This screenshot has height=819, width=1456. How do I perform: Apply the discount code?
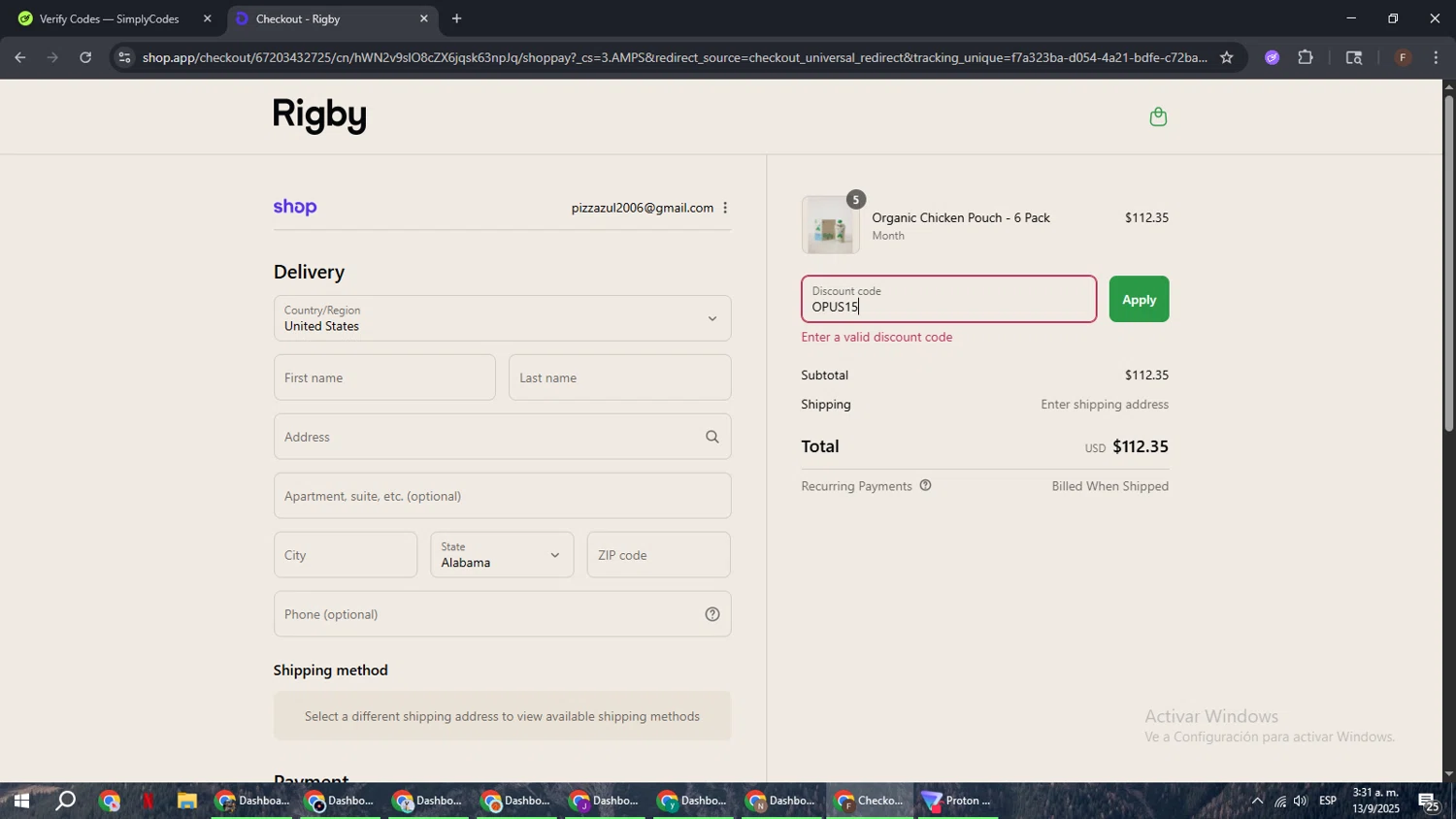pos(1139,299)
